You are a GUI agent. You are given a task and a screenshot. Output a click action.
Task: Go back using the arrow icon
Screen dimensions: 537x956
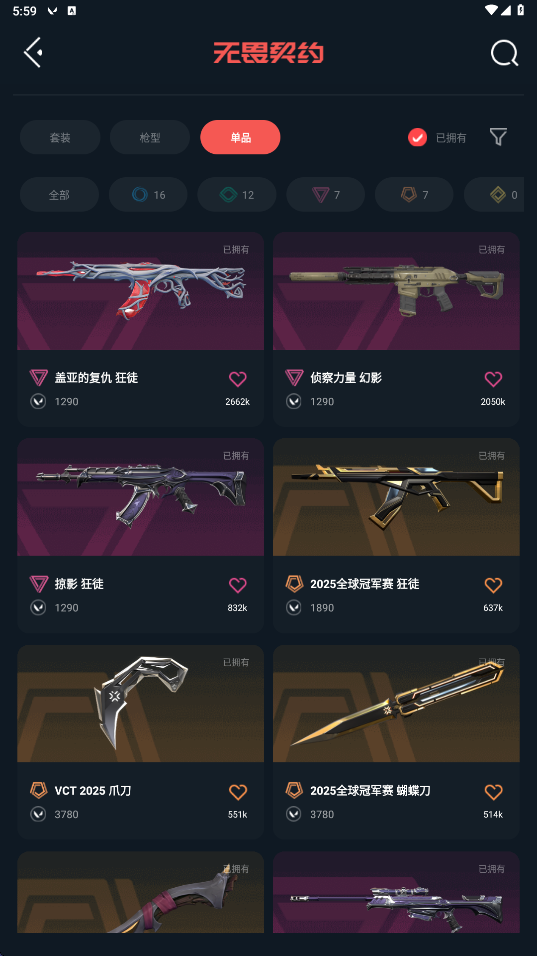click(33, 52)
